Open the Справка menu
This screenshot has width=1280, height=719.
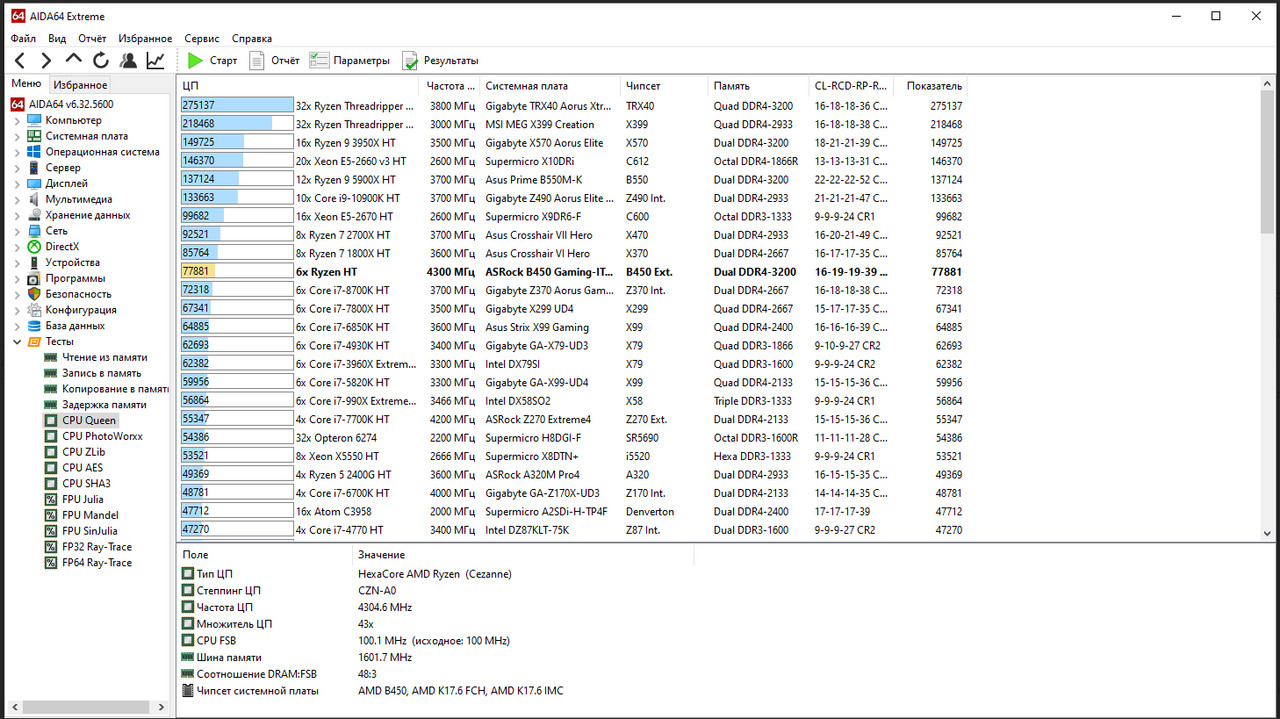[252, 38]
